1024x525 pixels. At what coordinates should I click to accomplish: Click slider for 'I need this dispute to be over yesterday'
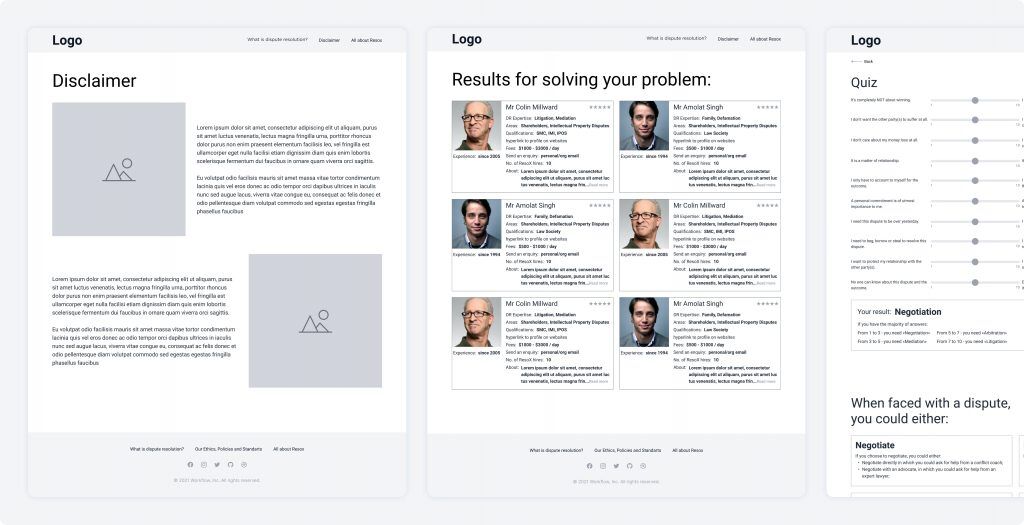pos(975,221)
